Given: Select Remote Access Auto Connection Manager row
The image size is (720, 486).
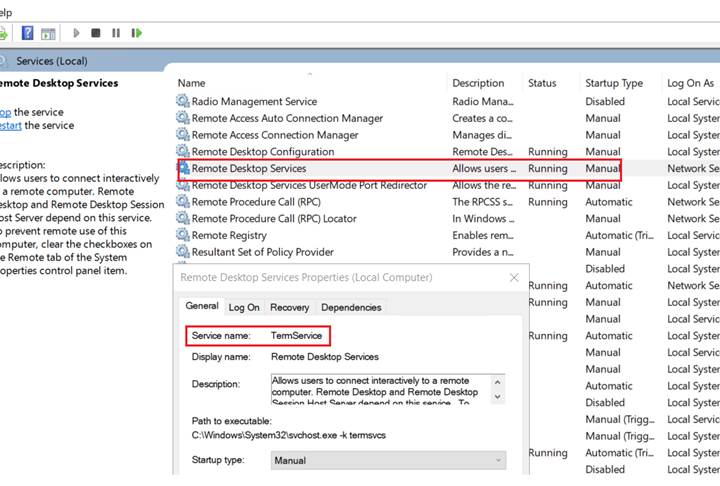Looking at the screenshot, I should (x=287, y=119).
